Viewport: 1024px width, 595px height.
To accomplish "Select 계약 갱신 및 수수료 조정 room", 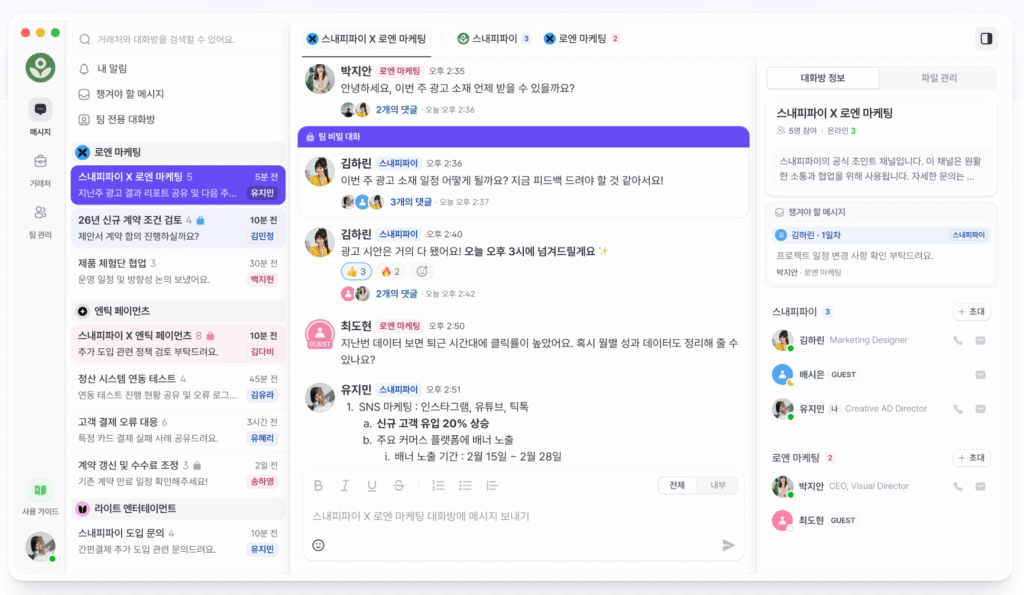I will click(x=178, y=473).
